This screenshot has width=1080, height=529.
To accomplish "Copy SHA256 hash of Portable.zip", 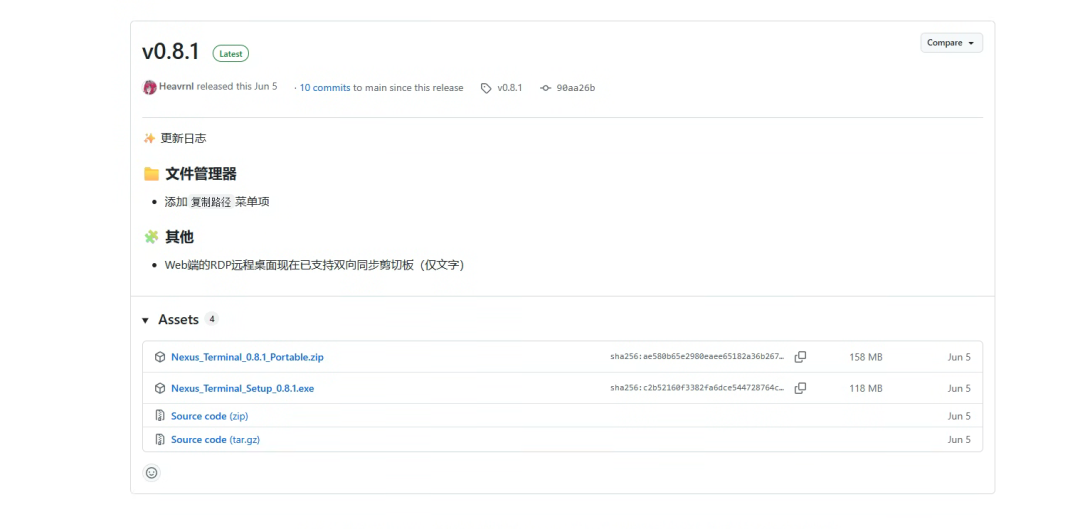I will [x=800, y=357].
